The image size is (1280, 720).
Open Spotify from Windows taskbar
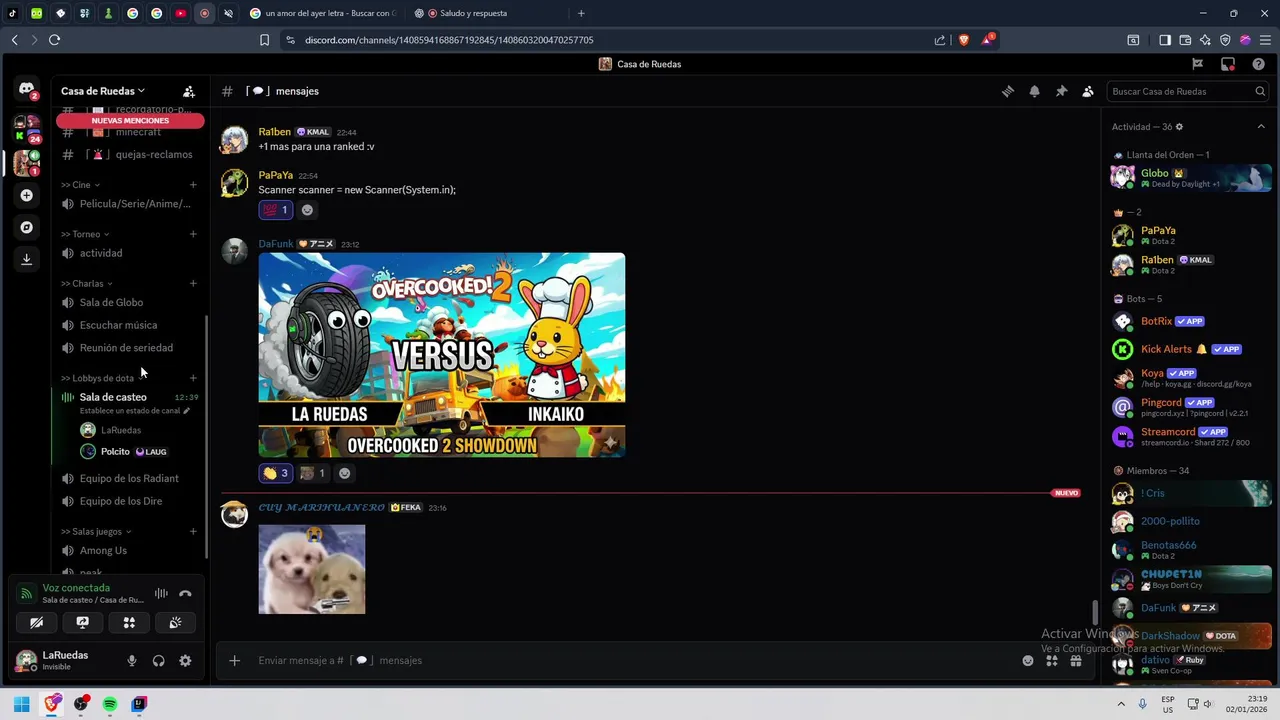(x=110, y=704)
